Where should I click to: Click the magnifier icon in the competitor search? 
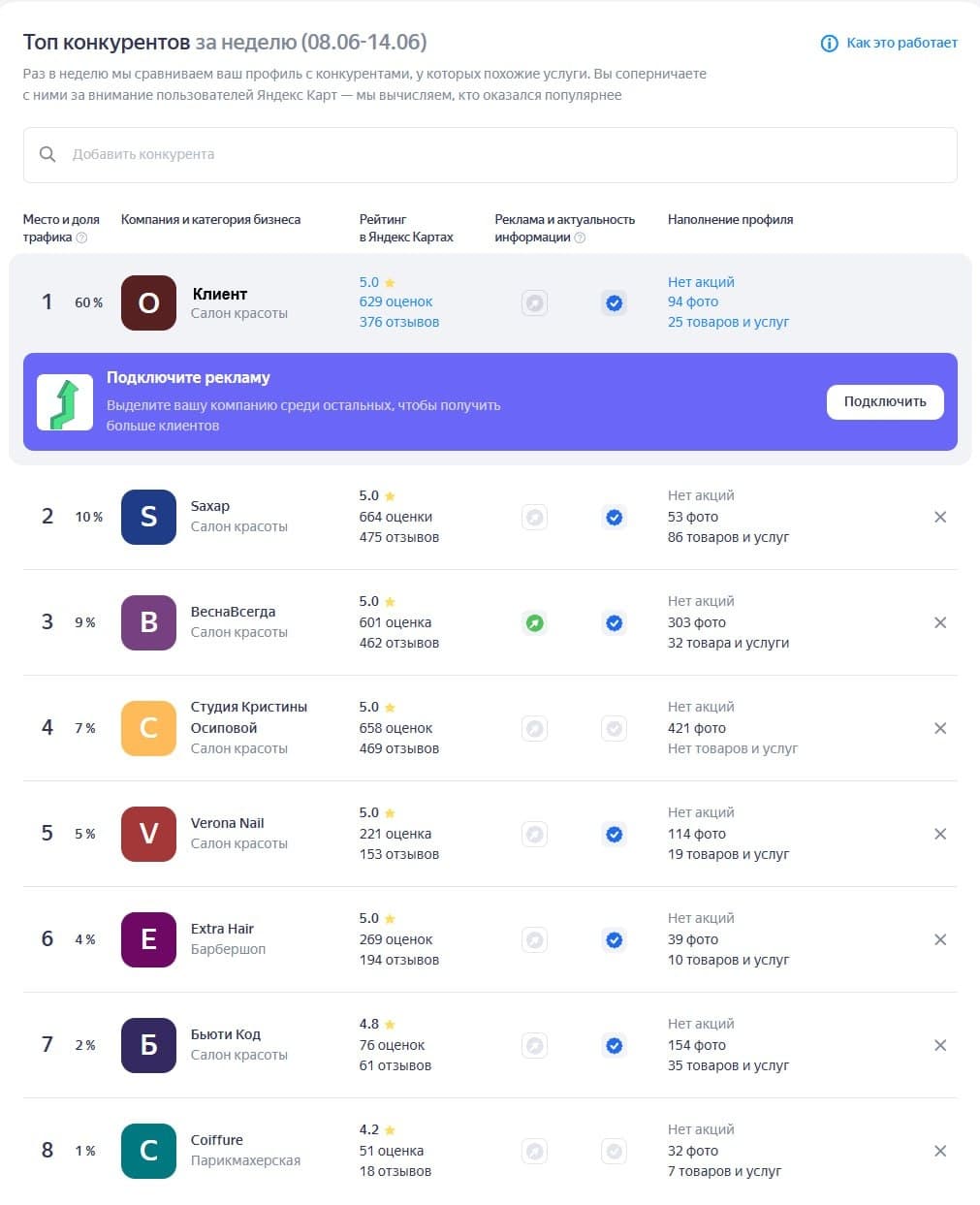(x=47, y=154)
